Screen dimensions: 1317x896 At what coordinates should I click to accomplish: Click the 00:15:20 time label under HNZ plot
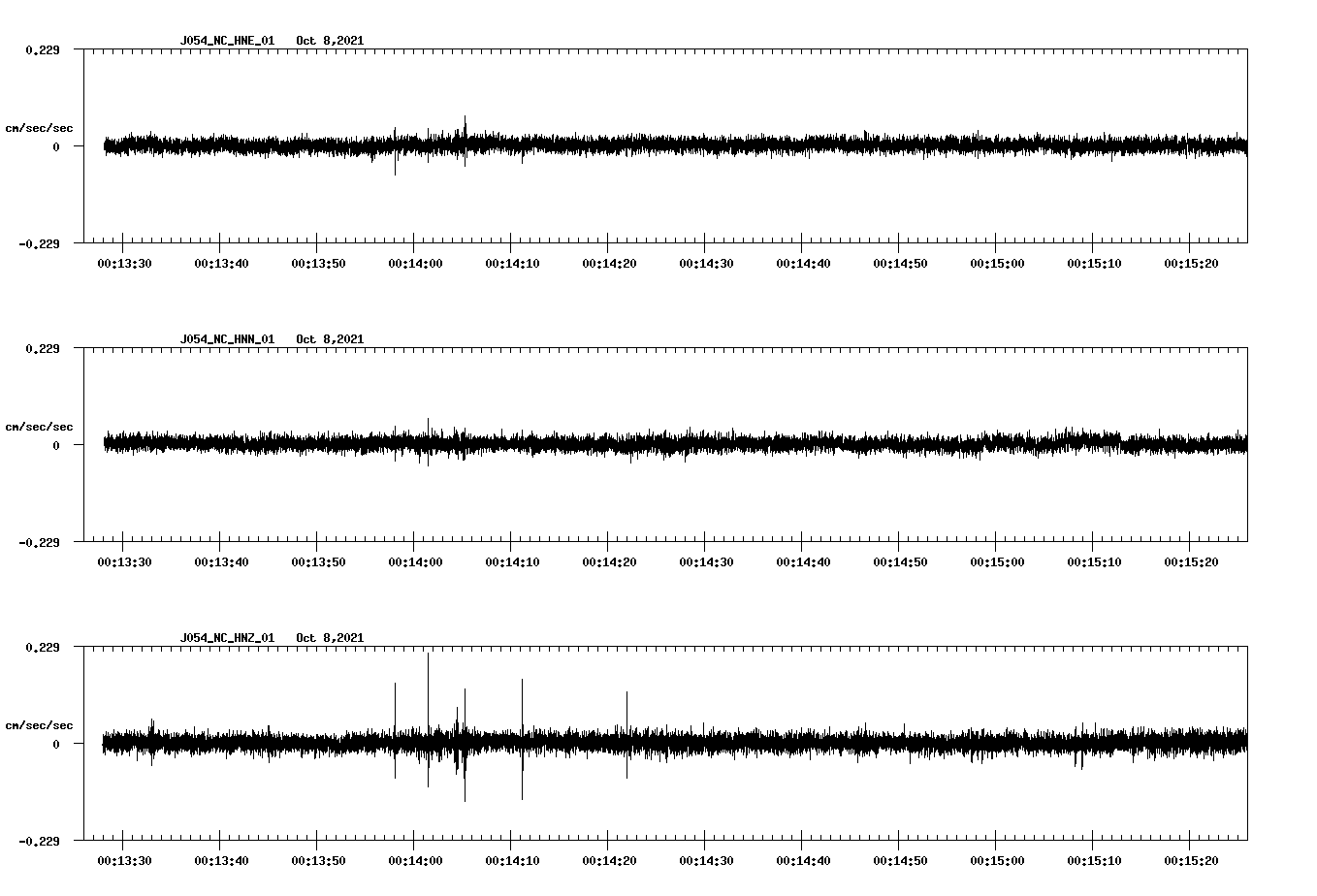[x=1191, y=861]
